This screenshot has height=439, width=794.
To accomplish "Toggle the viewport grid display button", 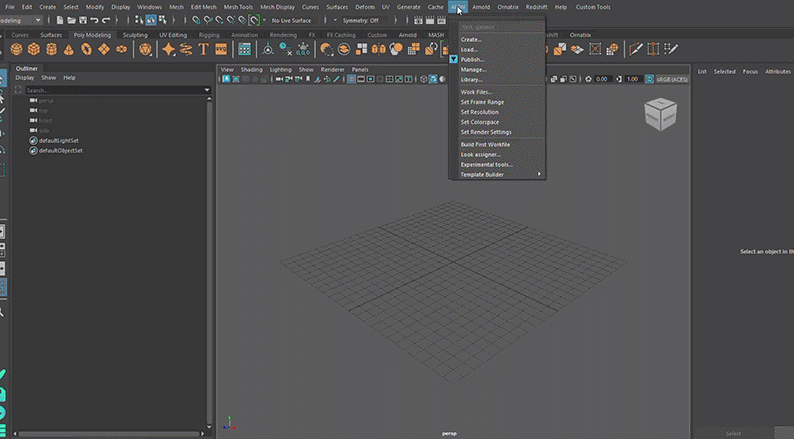I will (351, 79).
